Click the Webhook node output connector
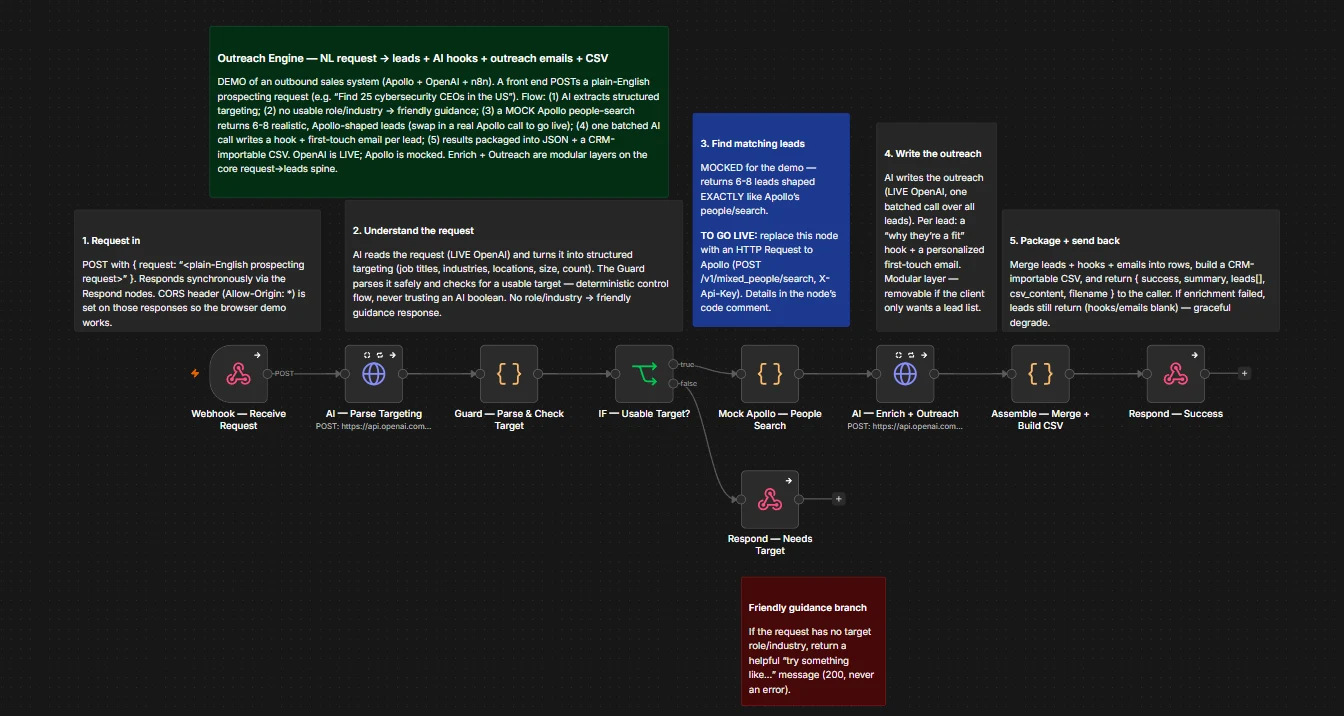The height and width of the screenshot is (716, 1344). click(269, 374)
